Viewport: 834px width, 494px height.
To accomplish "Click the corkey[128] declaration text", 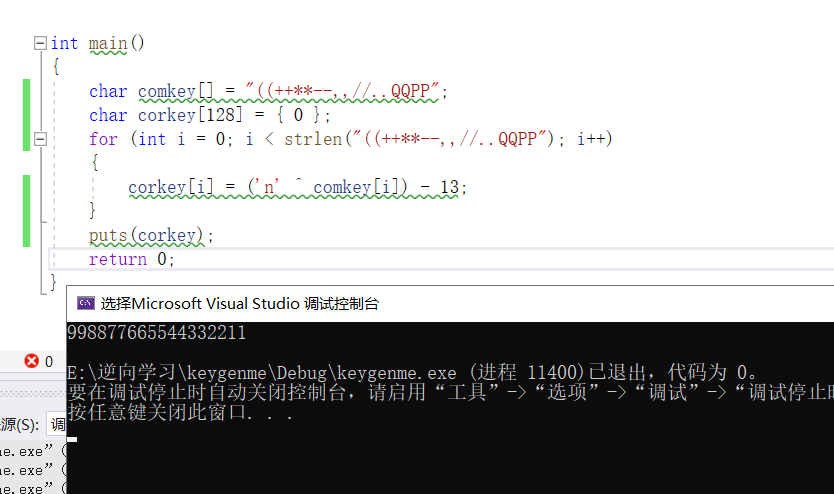I will [190, 115].
